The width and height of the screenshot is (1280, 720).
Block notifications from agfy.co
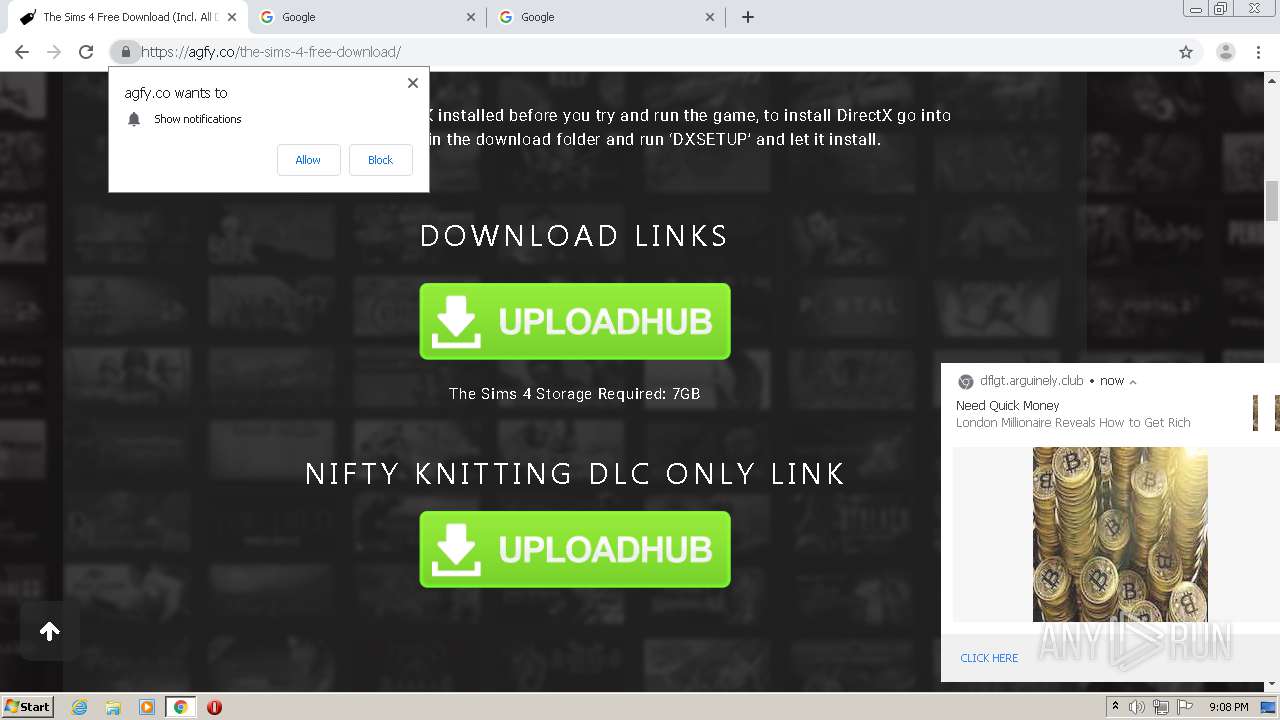[x=380, y=160]
